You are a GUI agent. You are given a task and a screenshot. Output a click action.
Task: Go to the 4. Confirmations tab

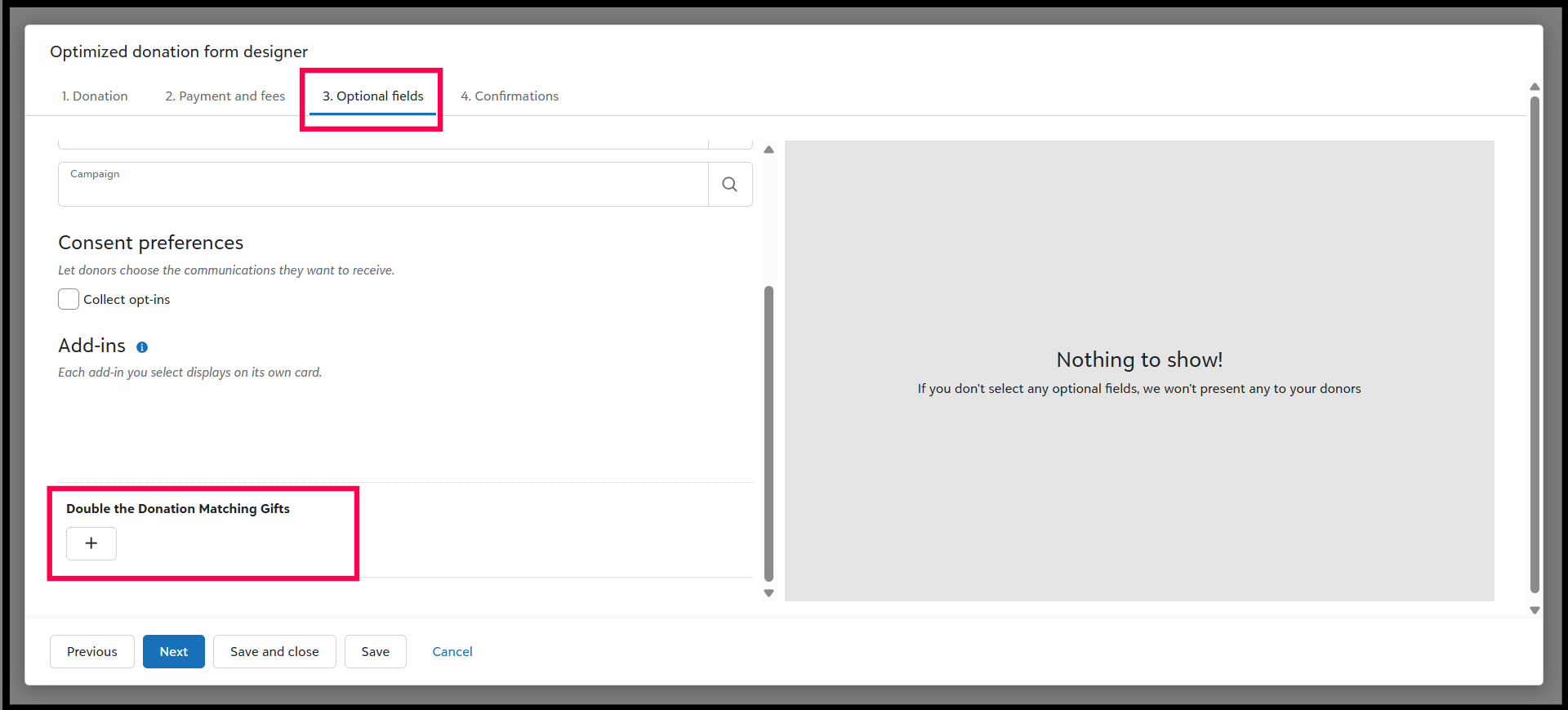click(x=510, y=96)
